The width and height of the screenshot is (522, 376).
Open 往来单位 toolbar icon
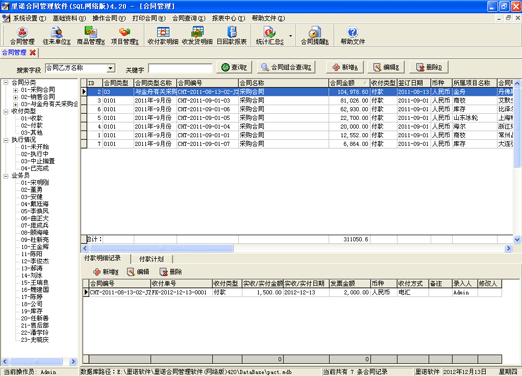56,36
